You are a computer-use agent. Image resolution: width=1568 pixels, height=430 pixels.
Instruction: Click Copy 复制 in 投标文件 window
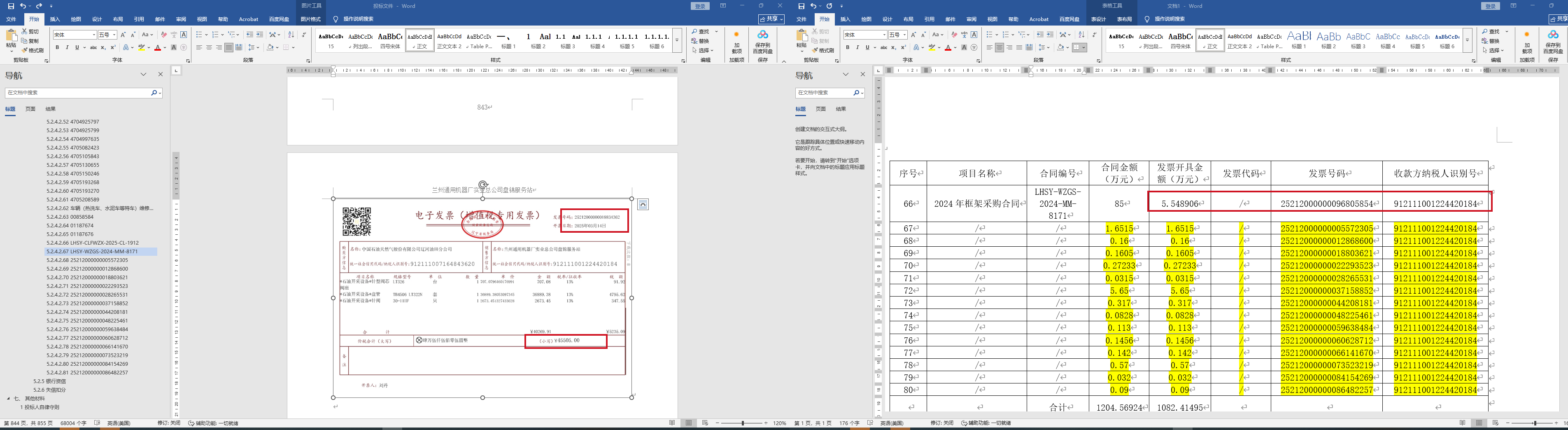click(30, 41)
